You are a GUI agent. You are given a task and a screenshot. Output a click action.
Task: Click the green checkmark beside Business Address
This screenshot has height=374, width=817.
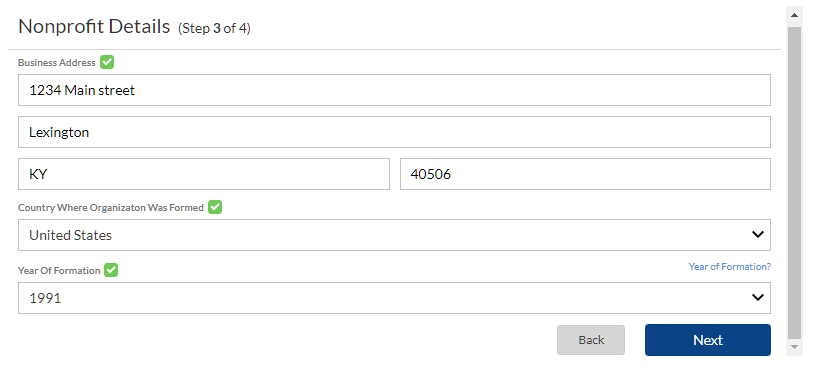pos(107,62)
